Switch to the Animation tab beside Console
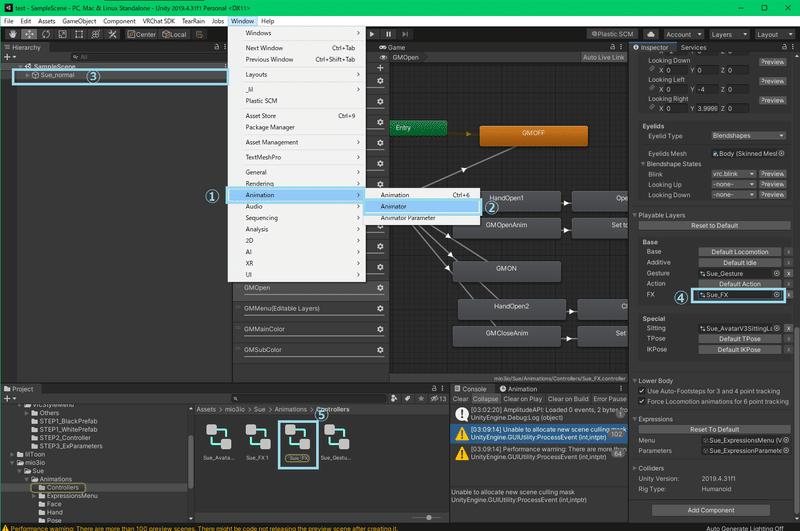The width and height of the screenshot is (800, 531). click(x=518, y=389)
